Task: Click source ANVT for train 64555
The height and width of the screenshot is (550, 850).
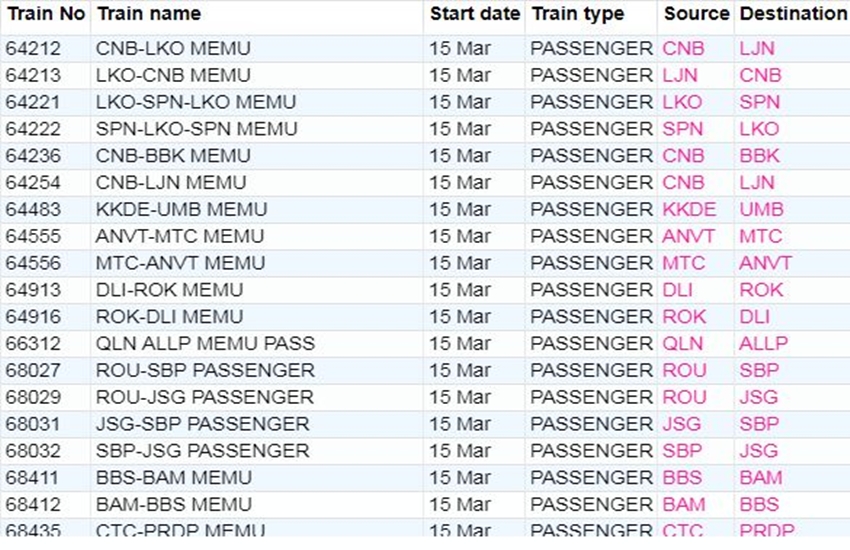Action: (x=688, y=237)
